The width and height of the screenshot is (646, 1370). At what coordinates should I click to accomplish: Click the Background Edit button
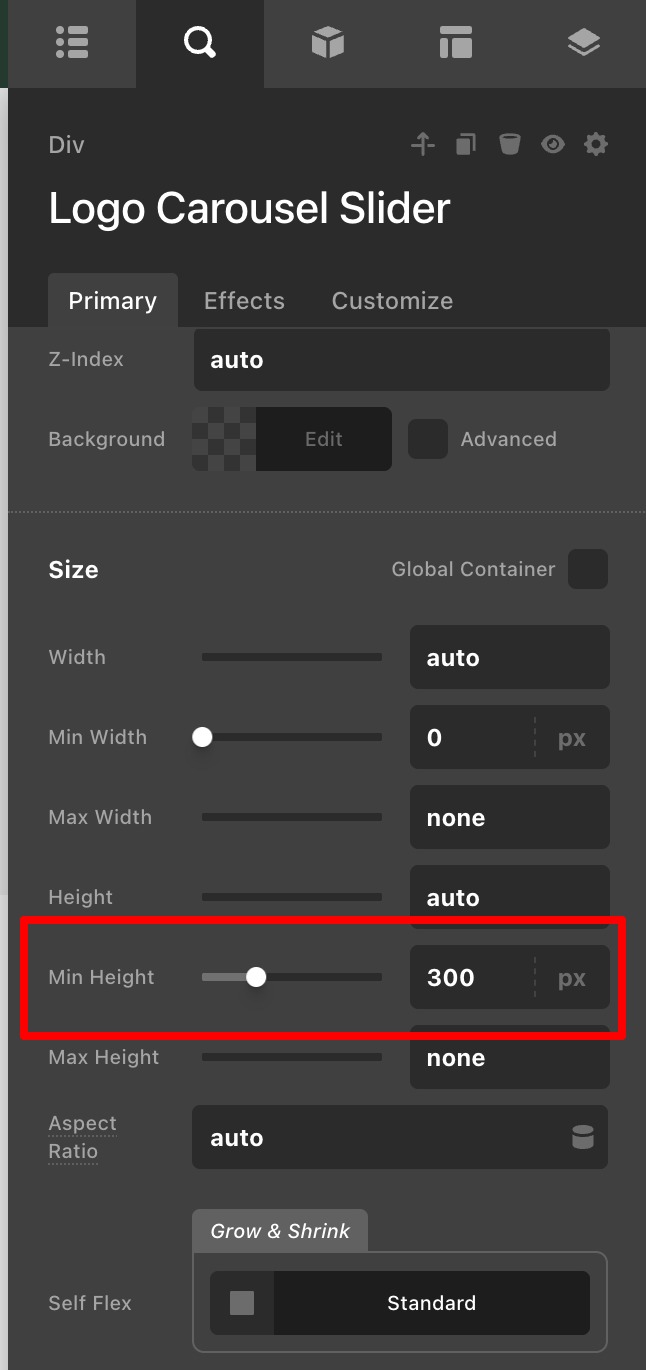323,439
